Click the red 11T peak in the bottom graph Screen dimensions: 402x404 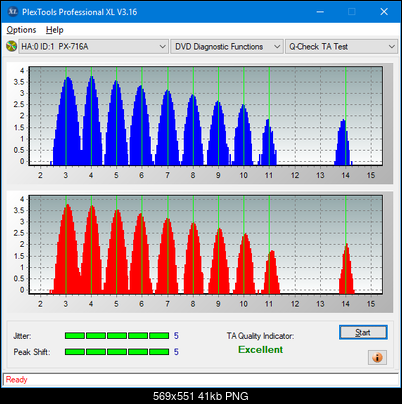(x=272, y=272)
